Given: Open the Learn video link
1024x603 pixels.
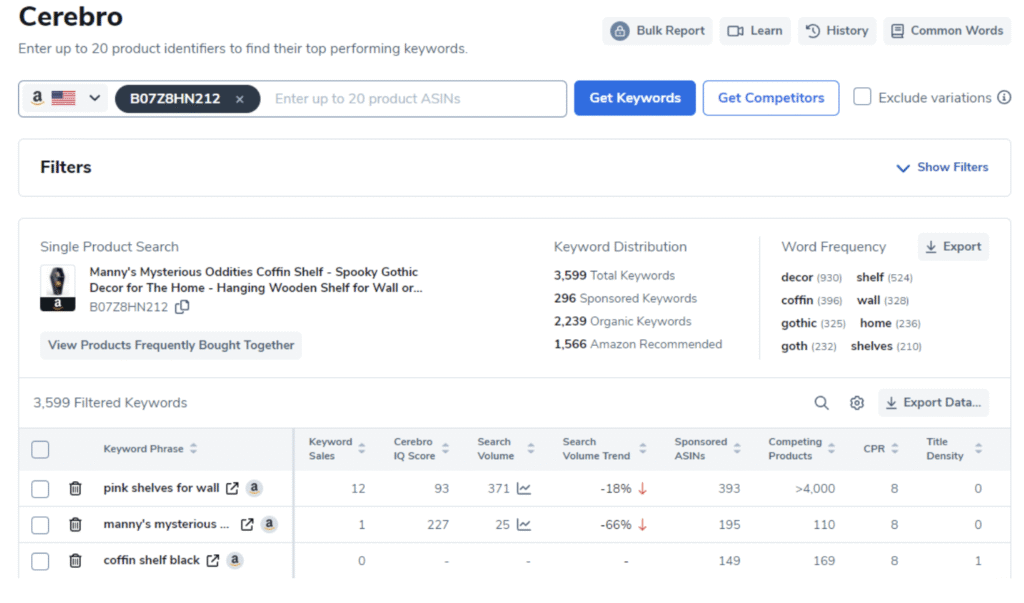Looking at the screenshot, I should click(755, 31).
